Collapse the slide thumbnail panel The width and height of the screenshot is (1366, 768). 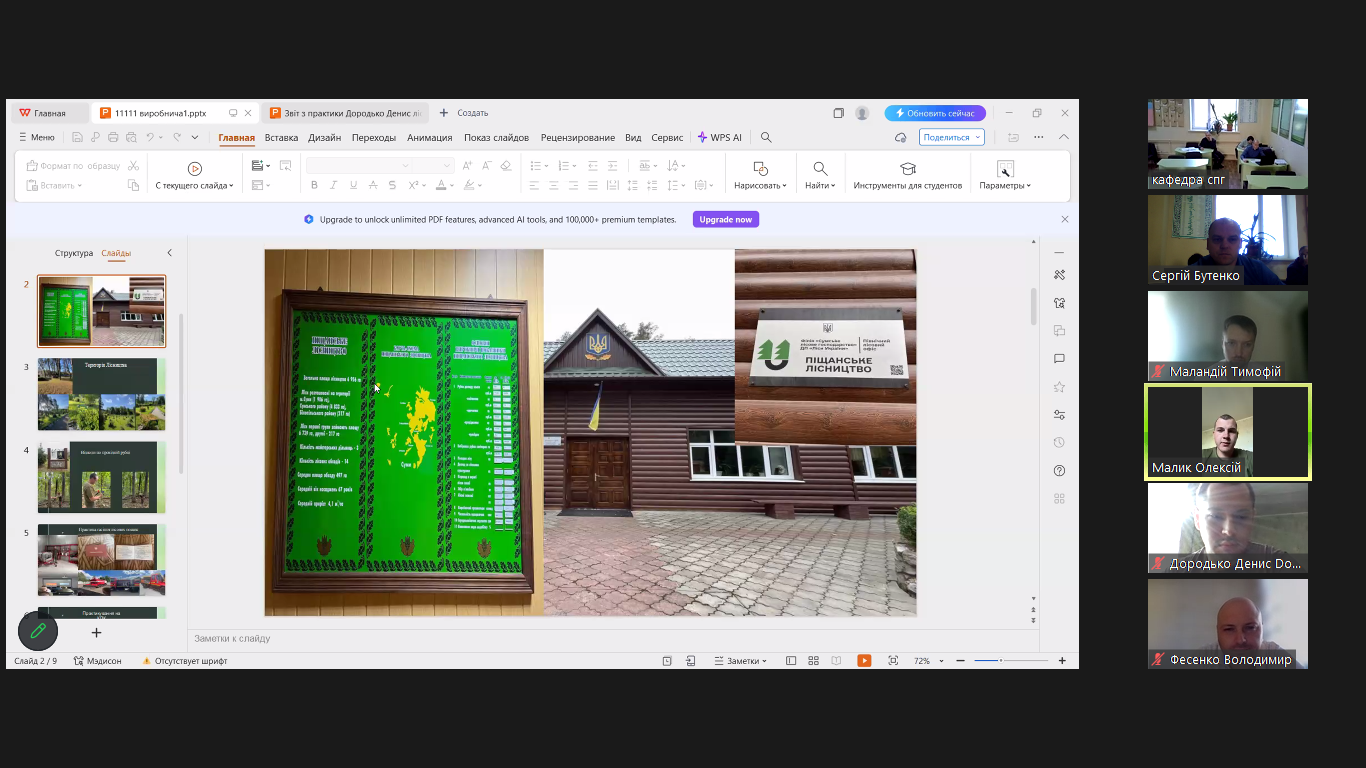(169, 253)
